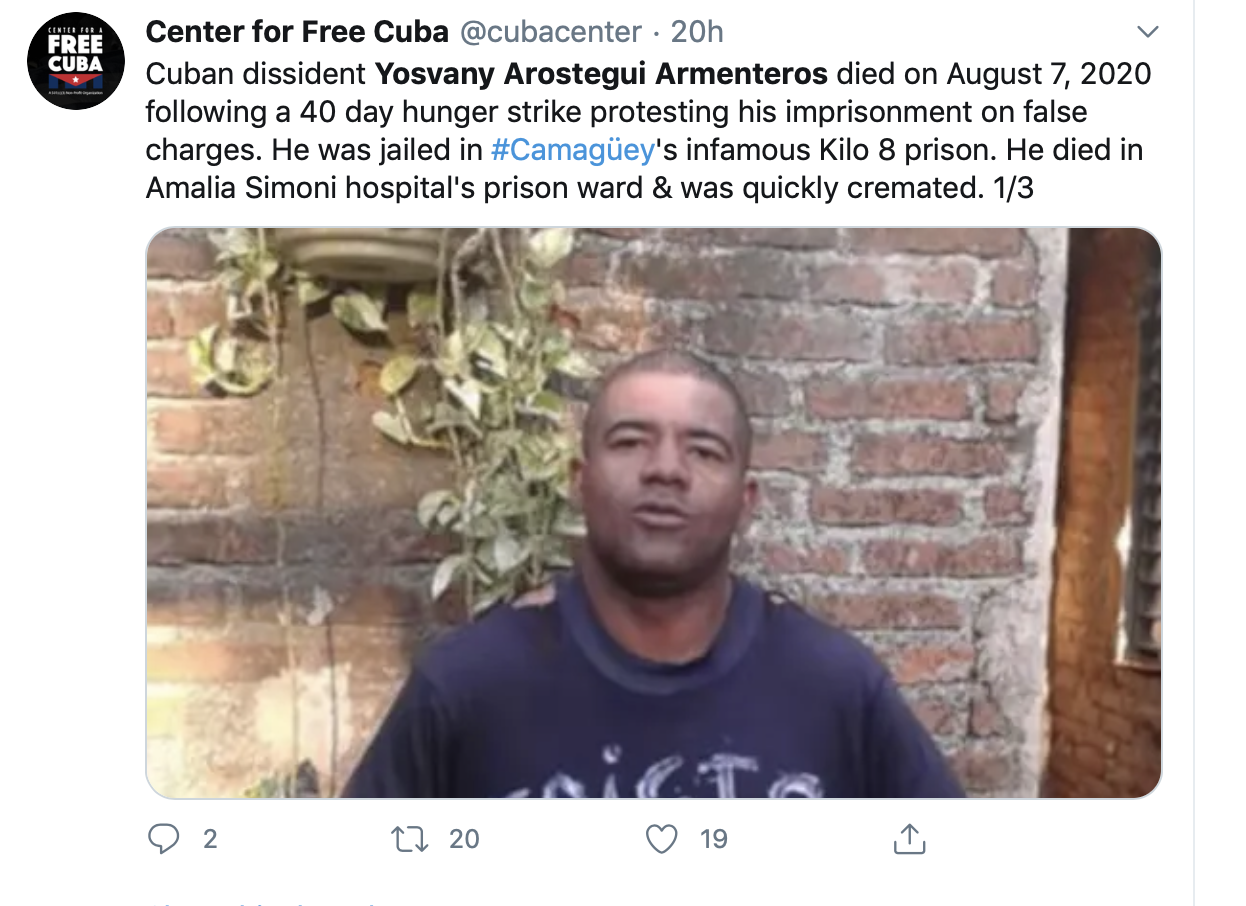Open the @cubacenter handle link
The image size is (1246, 906).
coord(550,32)
